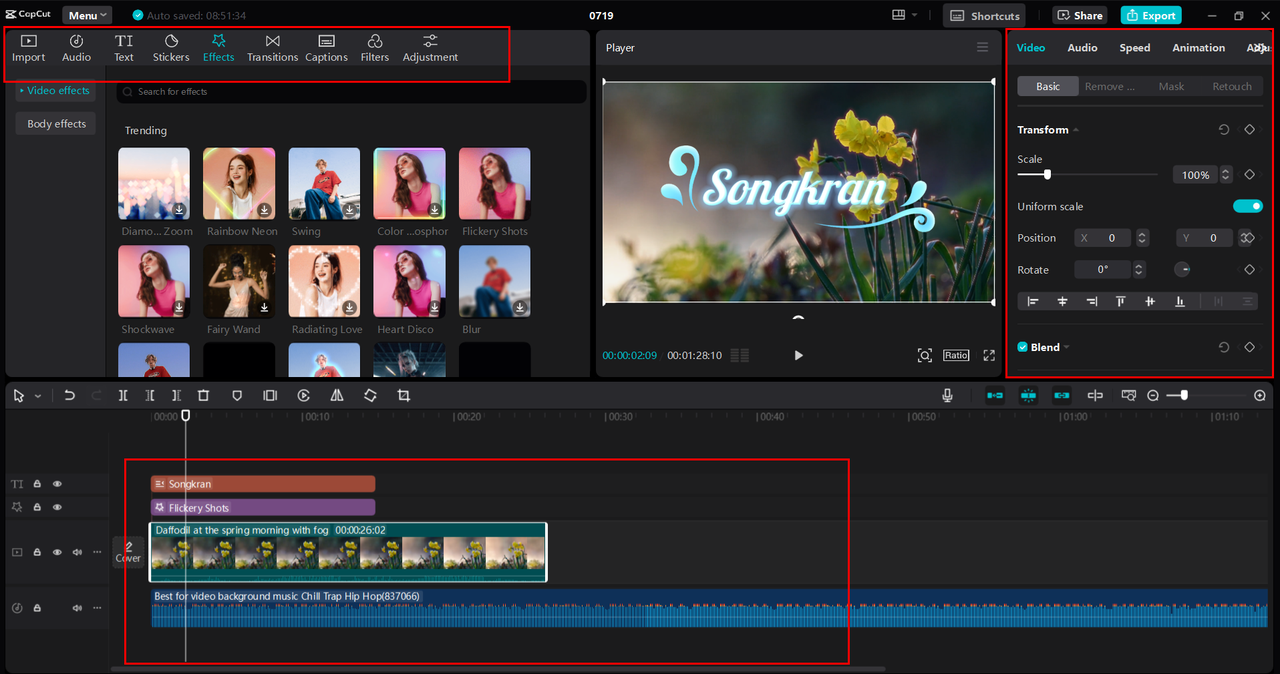1280x674 pixels.
Task: Toggle main track magnet snapping
Action: [x=995, y=396]
